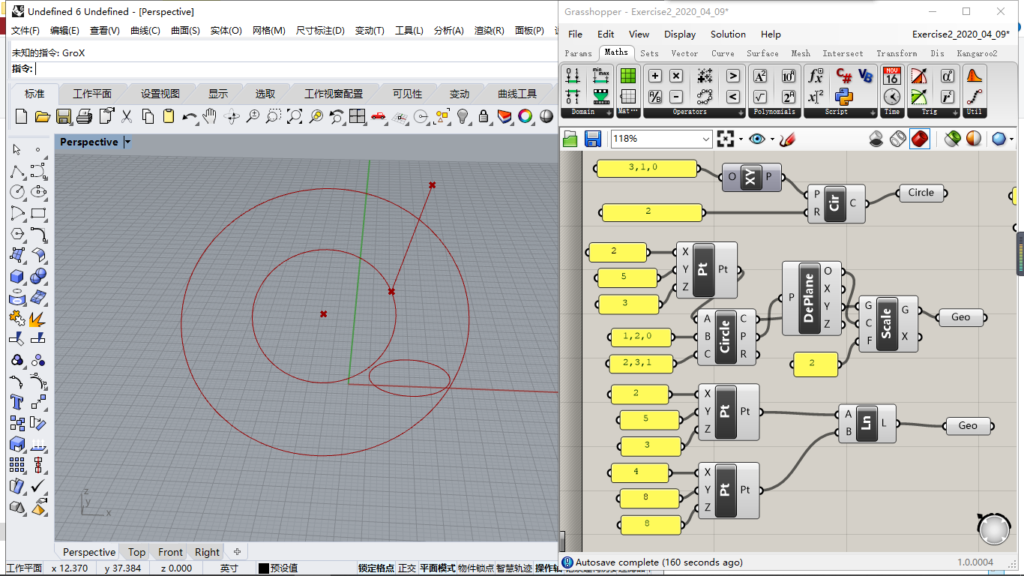Open dropdown beside the blue document-quality icon
This screenshot has height=576, width=1024.
click(1012, 139)
